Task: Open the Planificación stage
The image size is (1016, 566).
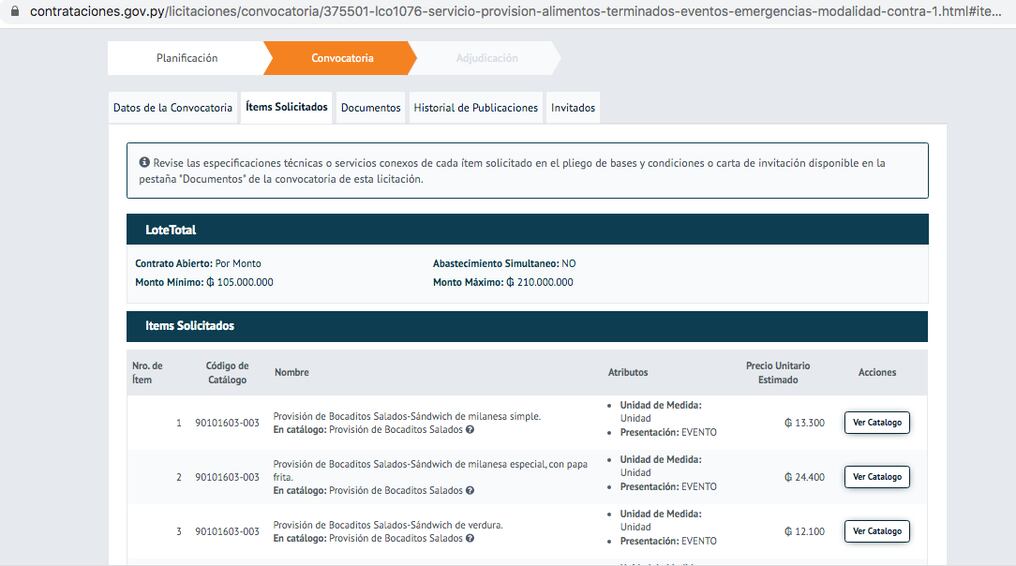Action: 187,58
